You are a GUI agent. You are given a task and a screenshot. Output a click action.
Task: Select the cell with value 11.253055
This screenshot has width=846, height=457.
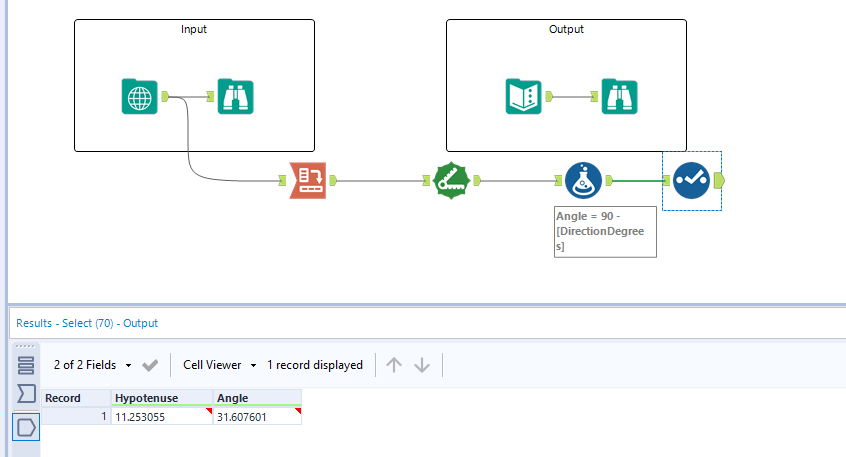tap(162, 417)
